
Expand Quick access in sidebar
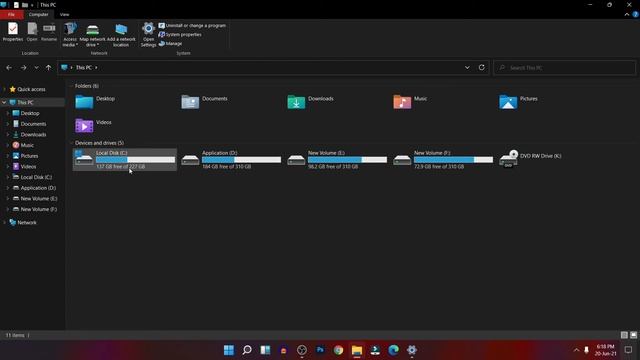[x=4, y=89]
